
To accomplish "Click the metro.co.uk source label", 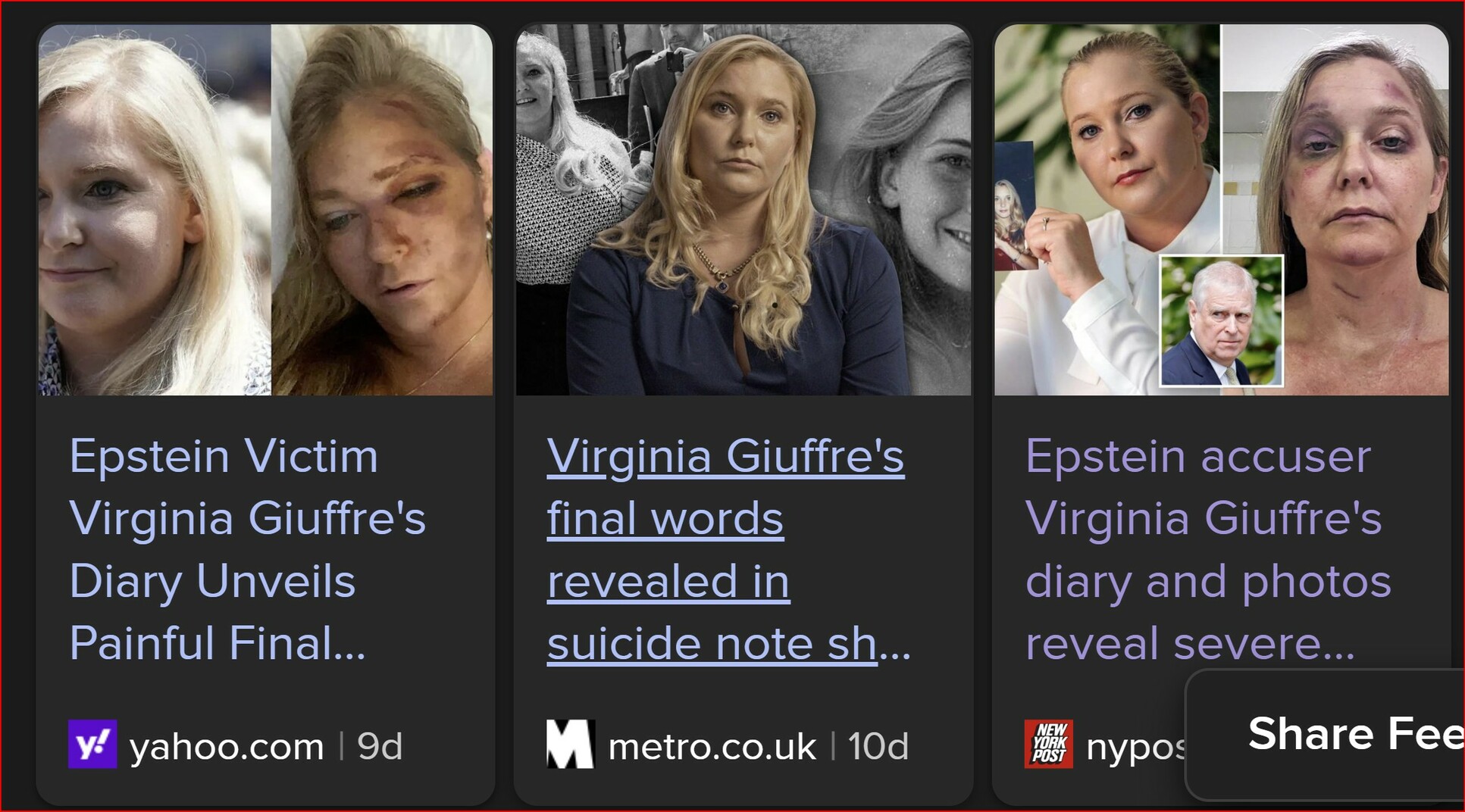I will point(712,746).
